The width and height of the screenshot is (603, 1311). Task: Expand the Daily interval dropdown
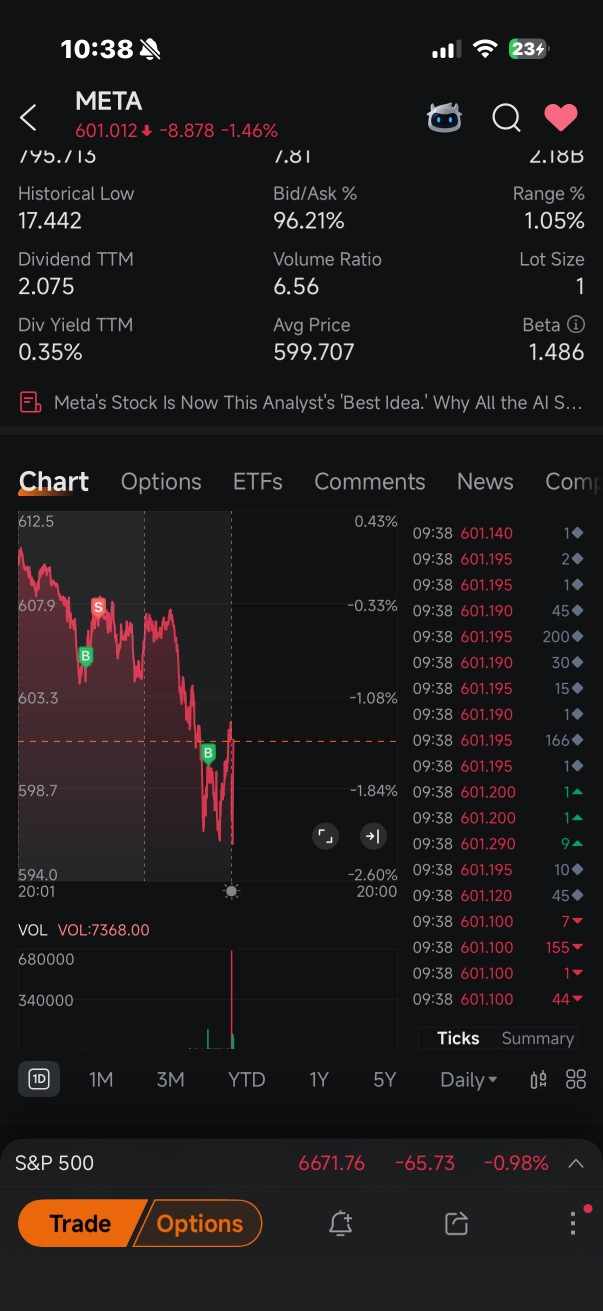click(468, 1079)
